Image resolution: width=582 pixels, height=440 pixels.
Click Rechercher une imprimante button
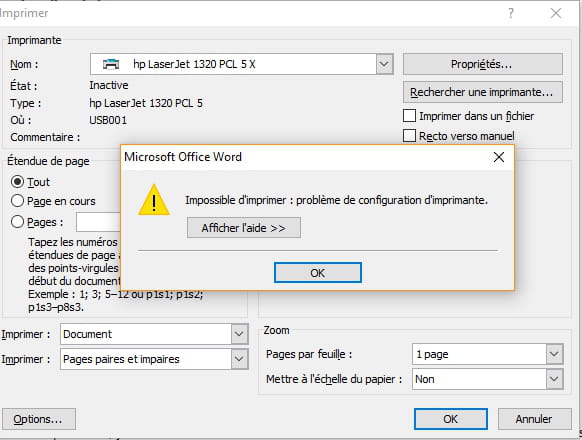[x=483, y=92]
